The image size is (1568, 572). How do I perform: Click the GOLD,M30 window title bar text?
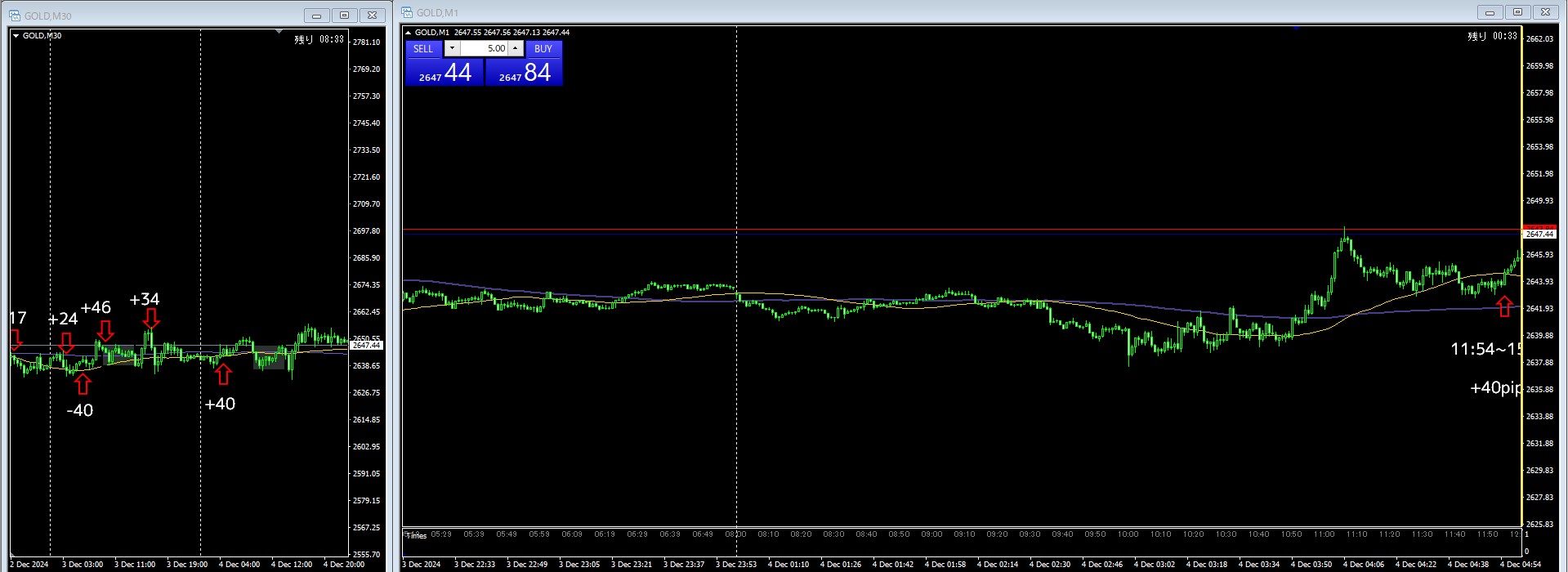point(48,16)
